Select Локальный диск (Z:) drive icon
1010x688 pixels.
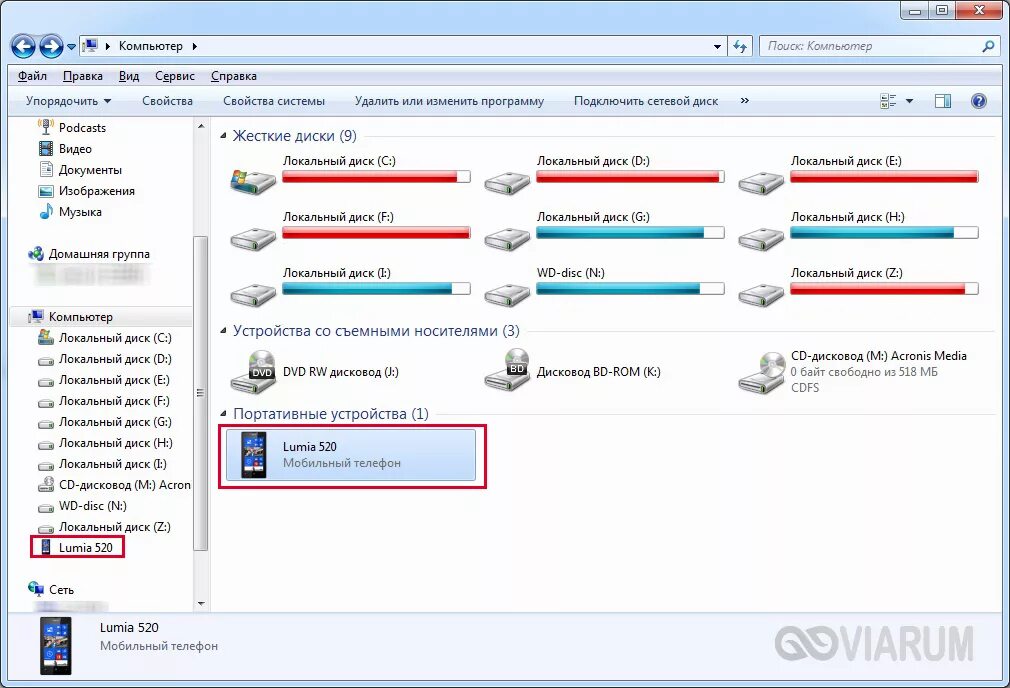tap(761, 295)
